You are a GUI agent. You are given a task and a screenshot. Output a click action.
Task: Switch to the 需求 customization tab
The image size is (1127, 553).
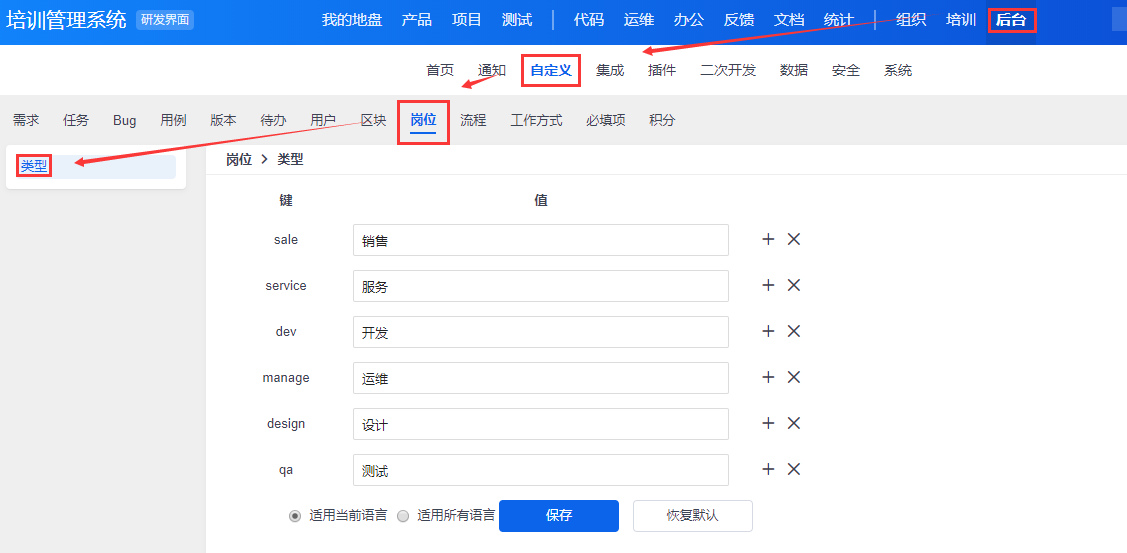tap(26, 120)
